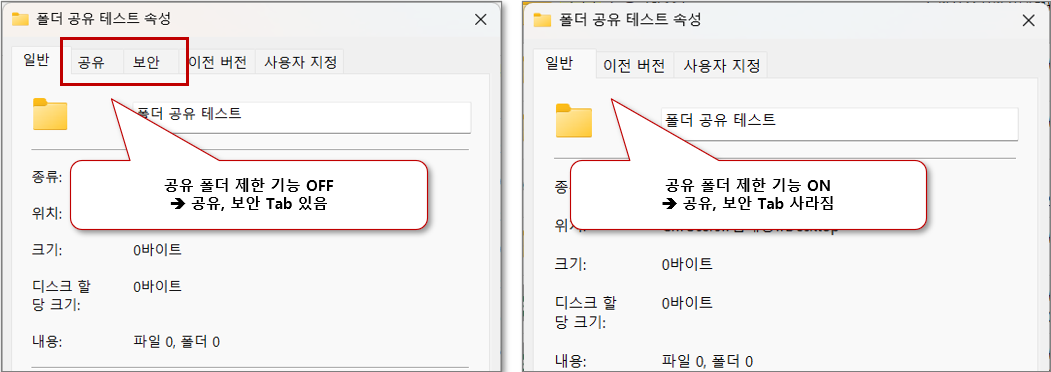1051x372 pixels.
Task: Close the right properties dialog
Action: tap(1028, 20)
